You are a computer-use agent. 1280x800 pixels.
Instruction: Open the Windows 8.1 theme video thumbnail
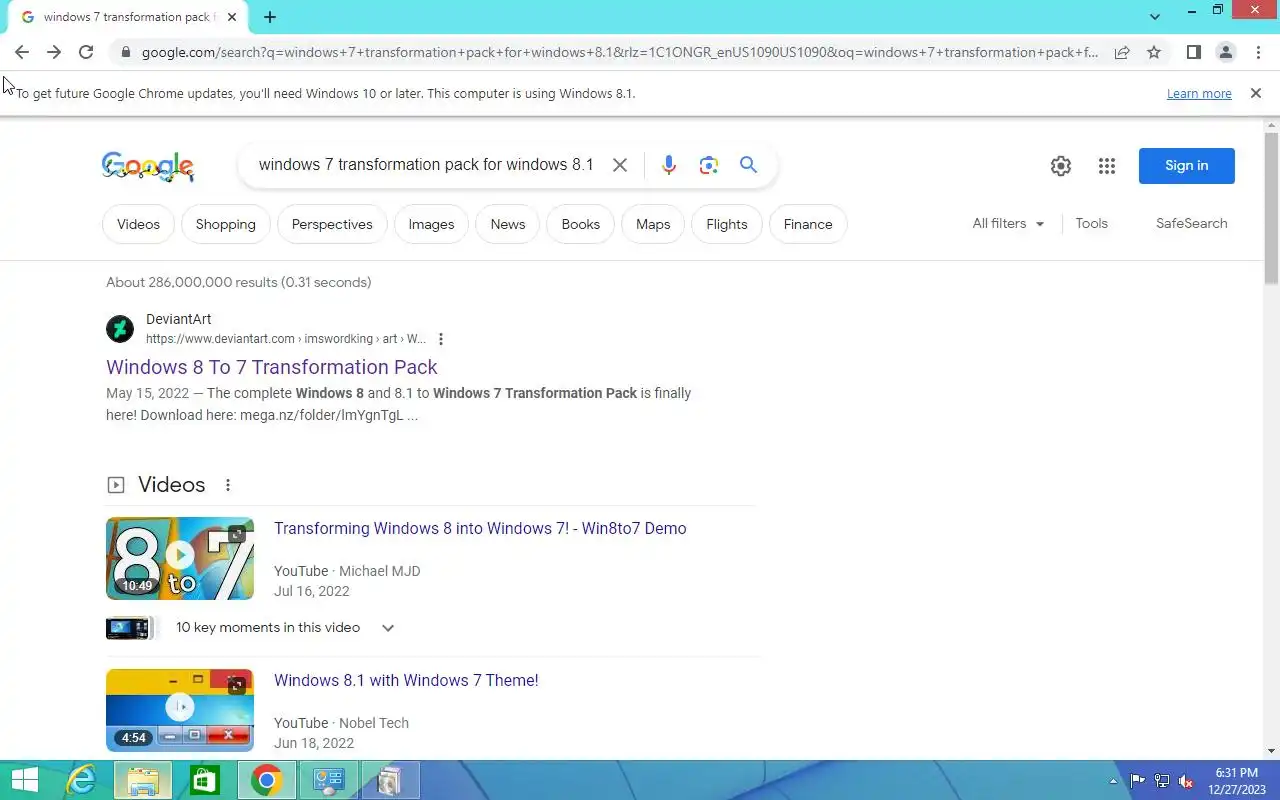pyautogui.click(x=180, y=710)
